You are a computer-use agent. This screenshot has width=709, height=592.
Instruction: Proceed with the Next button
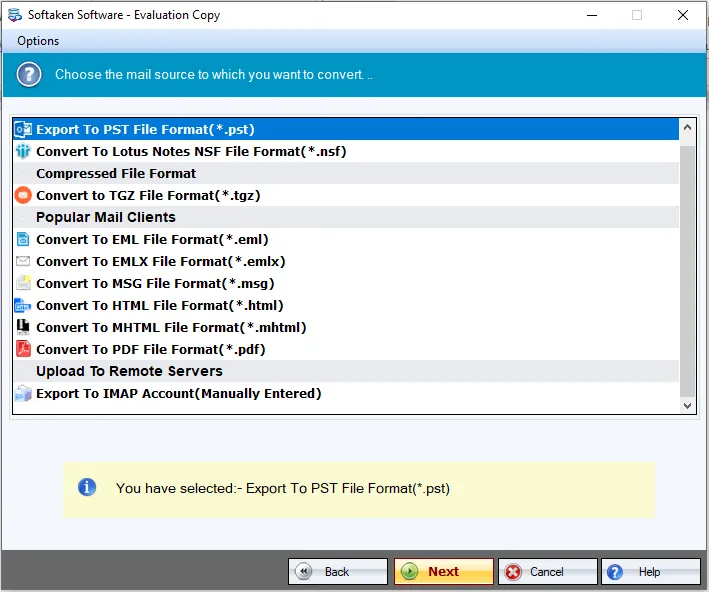click(x=444, y=572)
